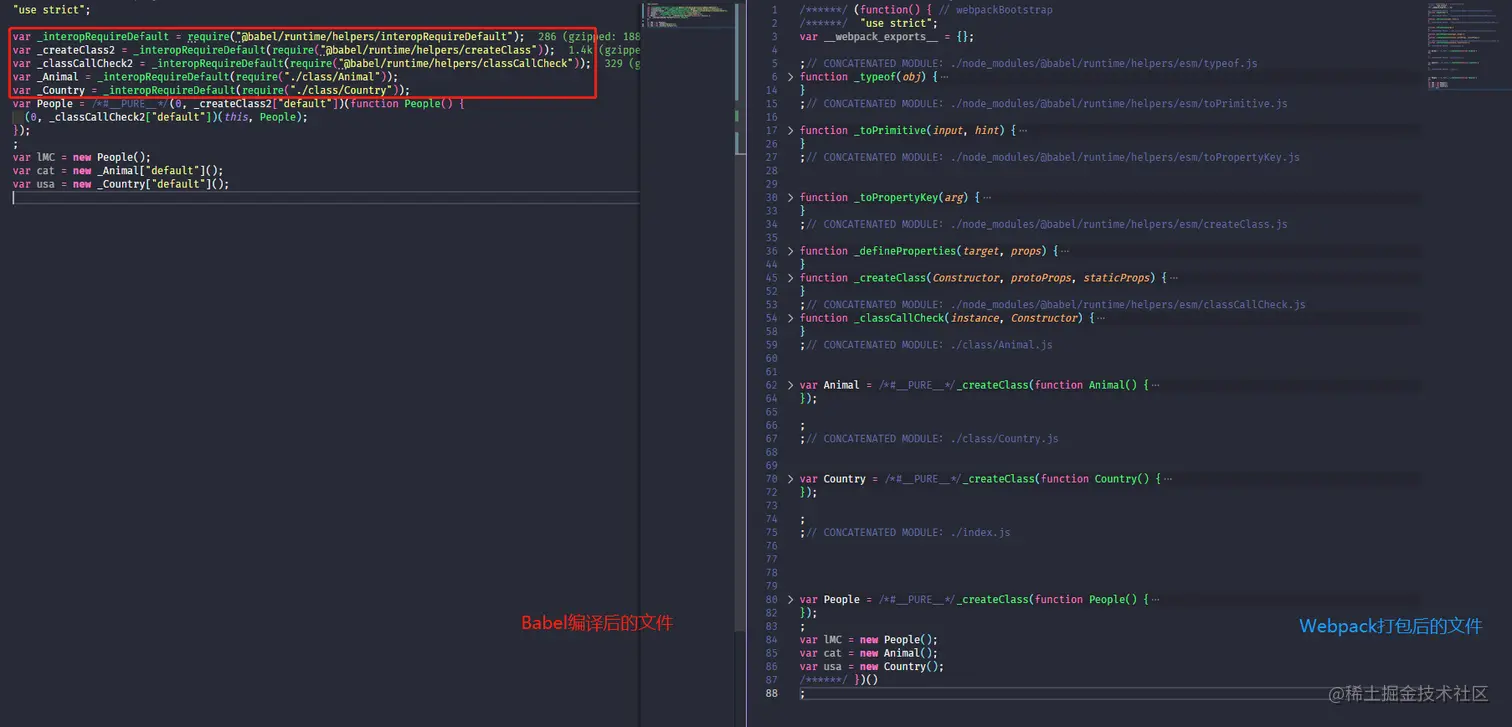Click the _Country require line in left editor
The image size is (1512, 727).
(x=211, y=90)
